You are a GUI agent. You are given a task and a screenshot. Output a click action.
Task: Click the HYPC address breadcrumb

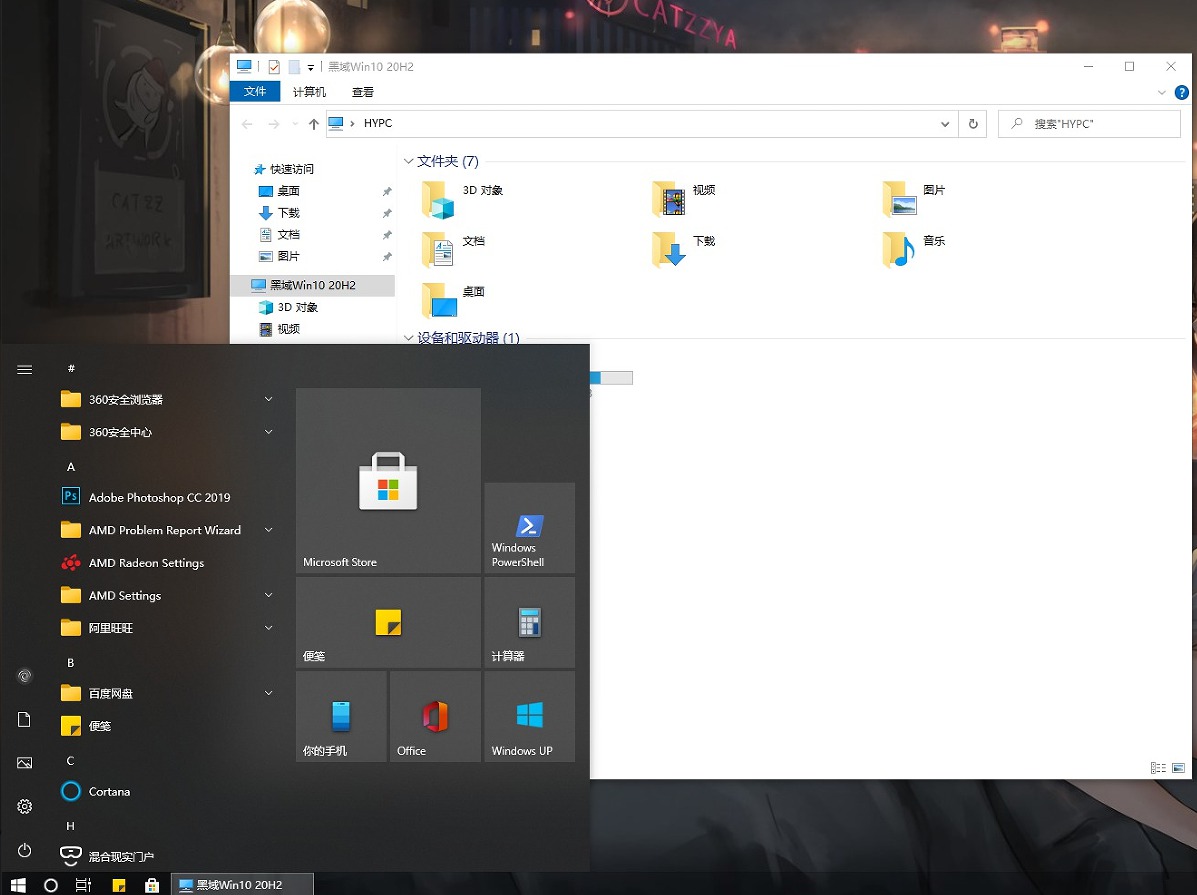[378, 123]
